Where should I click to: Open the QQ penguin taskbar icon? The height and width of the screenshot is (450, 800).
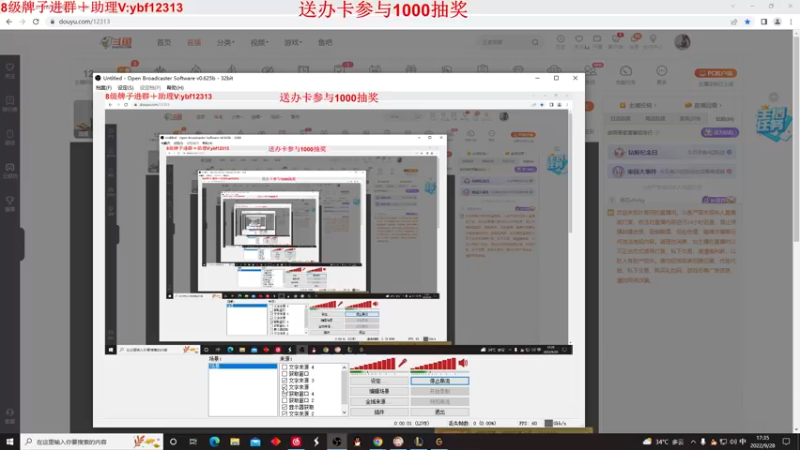click(x=357, y=441)
